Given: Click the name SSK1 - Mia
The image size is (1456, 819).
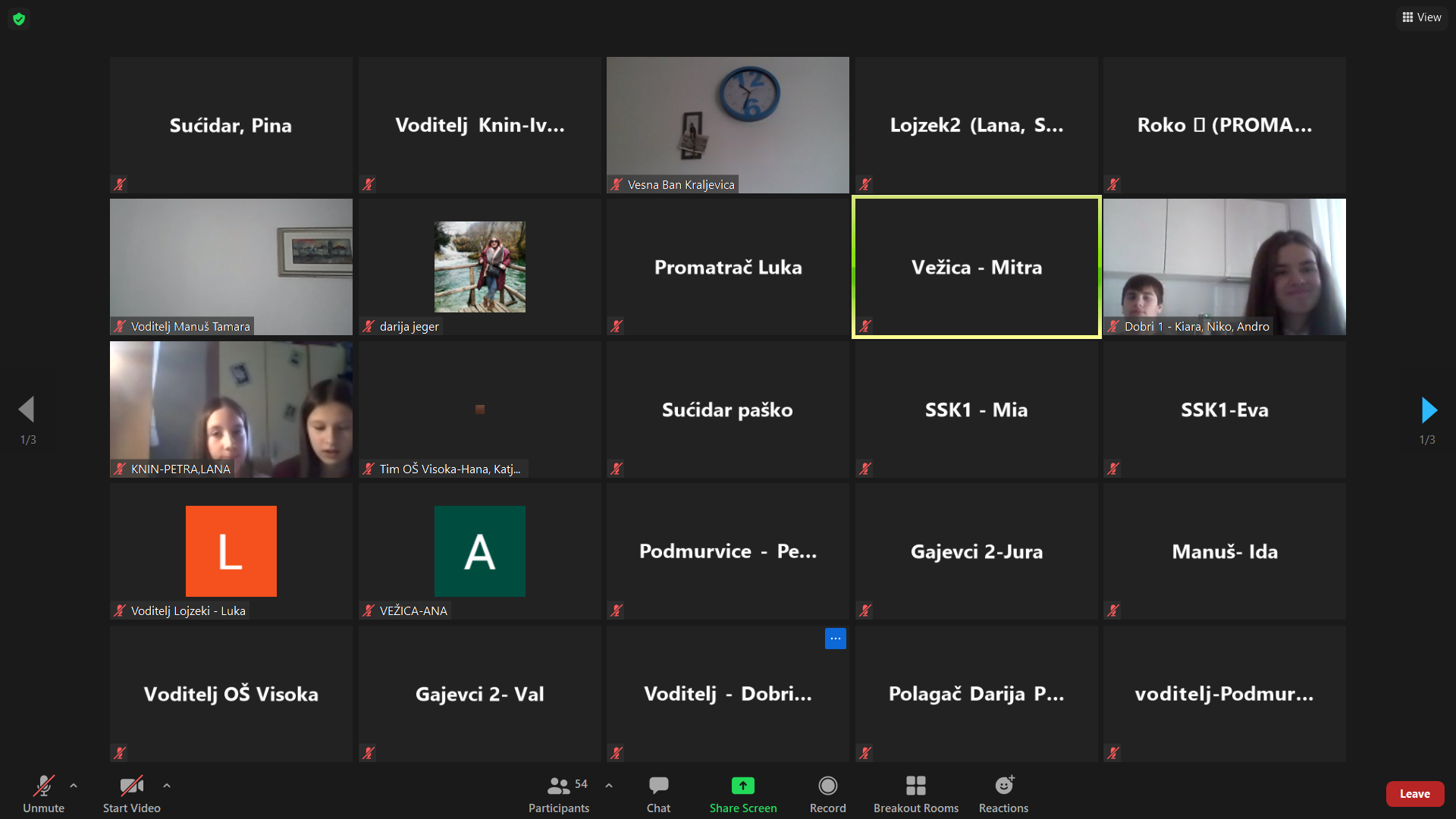Looking at the screenshot, I should click(977, 410).
